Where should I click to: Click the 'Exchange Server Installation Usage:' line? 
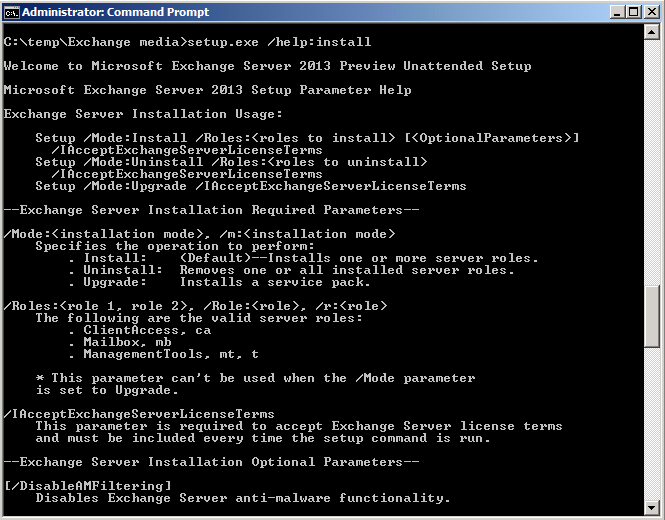pyautogui.click(x=143, y=114)
